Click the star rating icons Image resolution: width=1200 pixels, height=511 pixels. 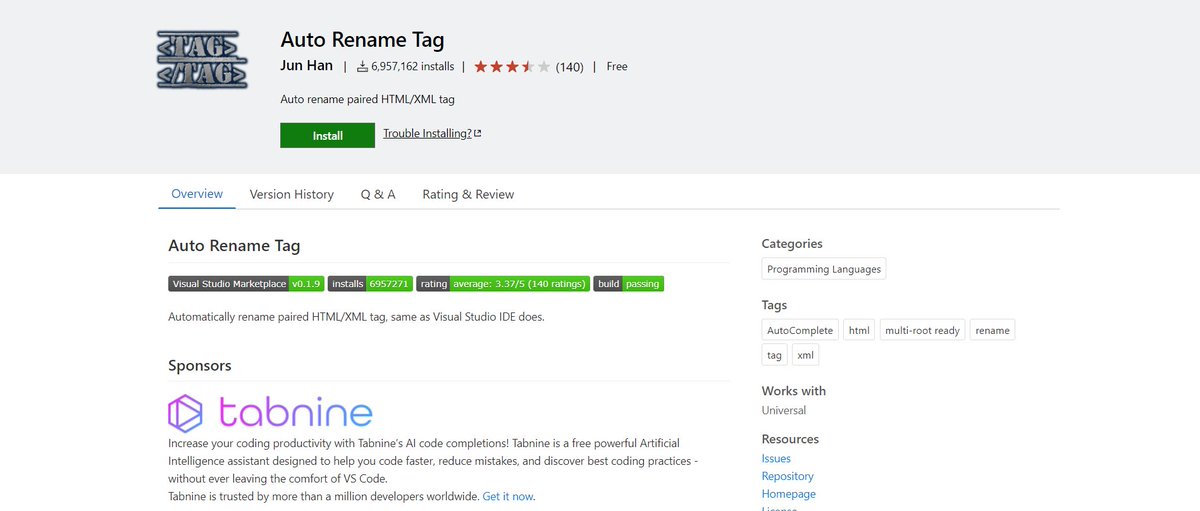512,67
